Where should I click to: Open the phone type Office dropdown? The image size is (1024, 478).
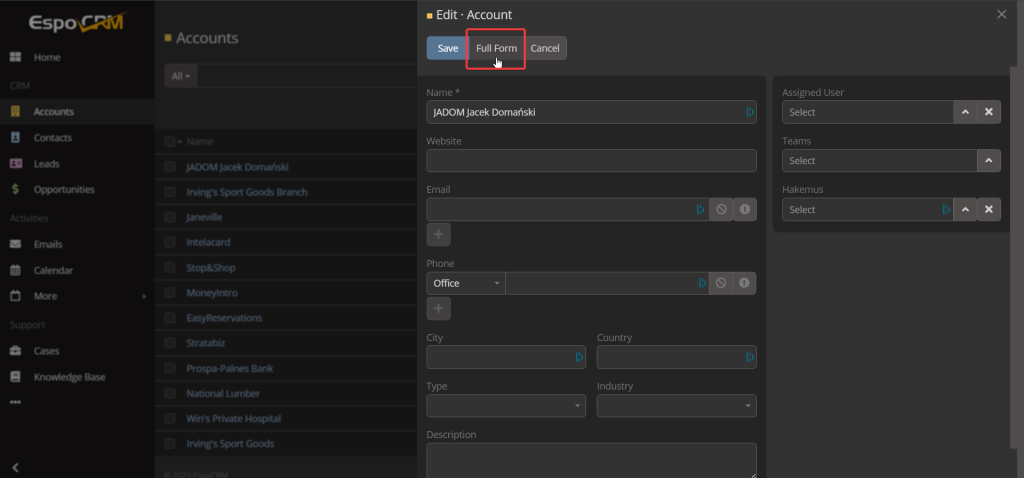(467, 284)
